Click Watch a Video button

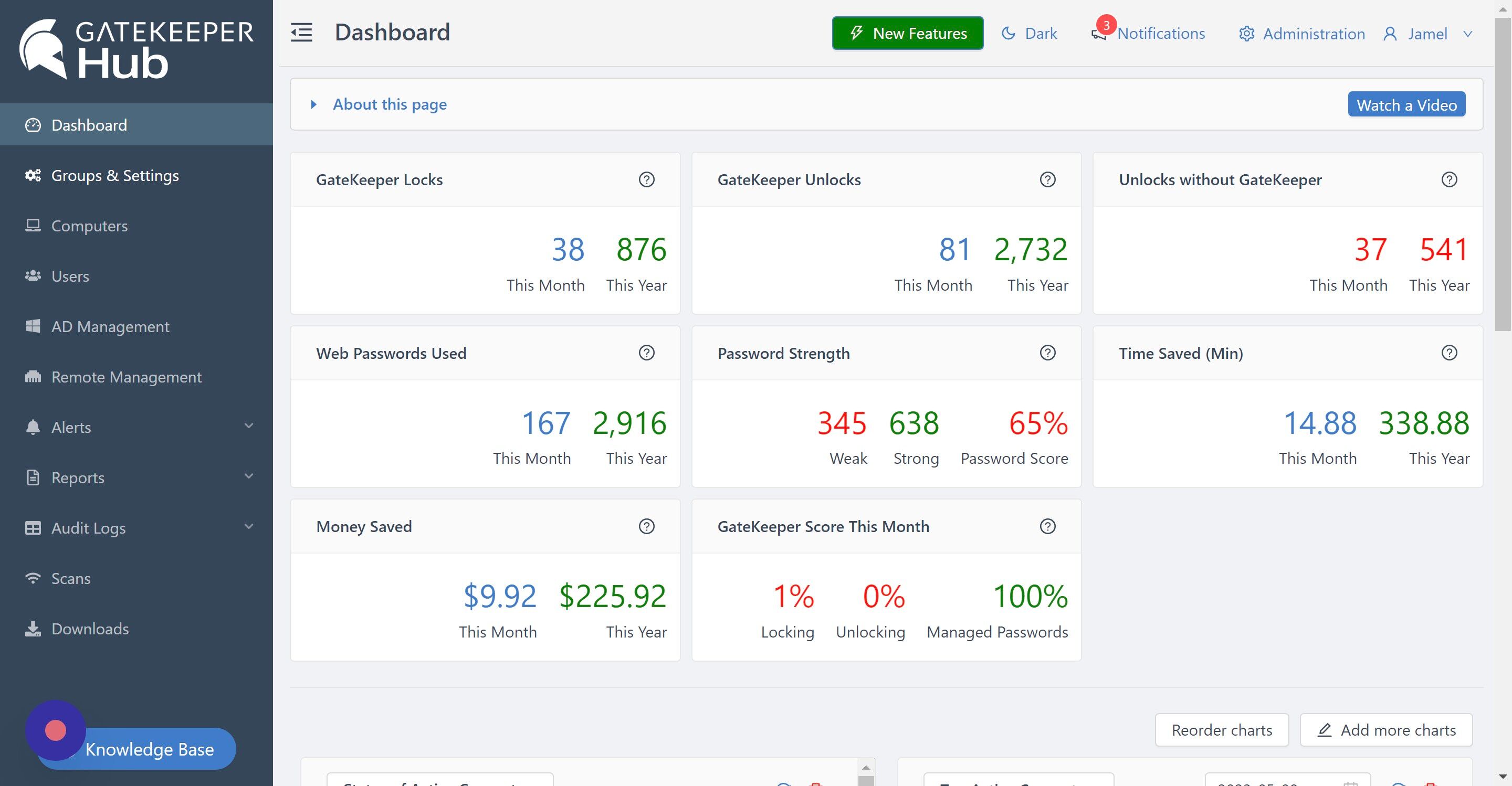[x=1406, y=104]
